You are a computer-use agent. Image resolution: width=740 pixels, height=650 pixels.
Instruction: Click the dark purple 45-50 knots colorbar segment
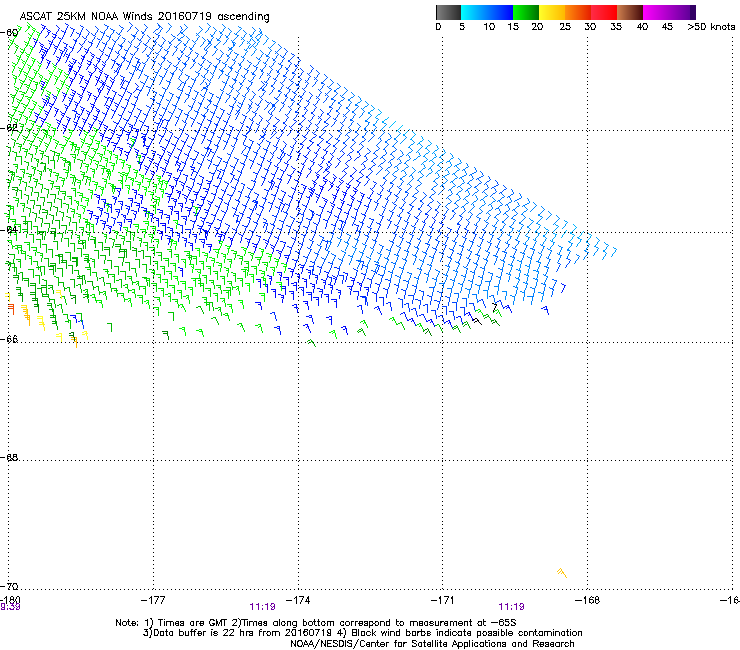tap(682, 12)
